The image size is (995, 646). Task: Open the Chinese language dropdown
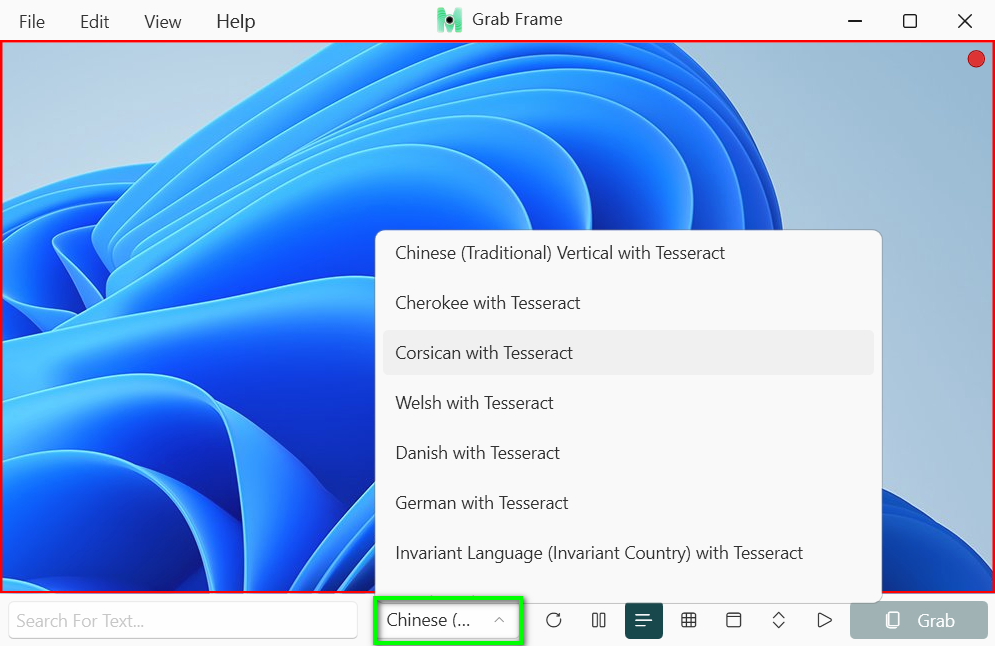[447, 620]
